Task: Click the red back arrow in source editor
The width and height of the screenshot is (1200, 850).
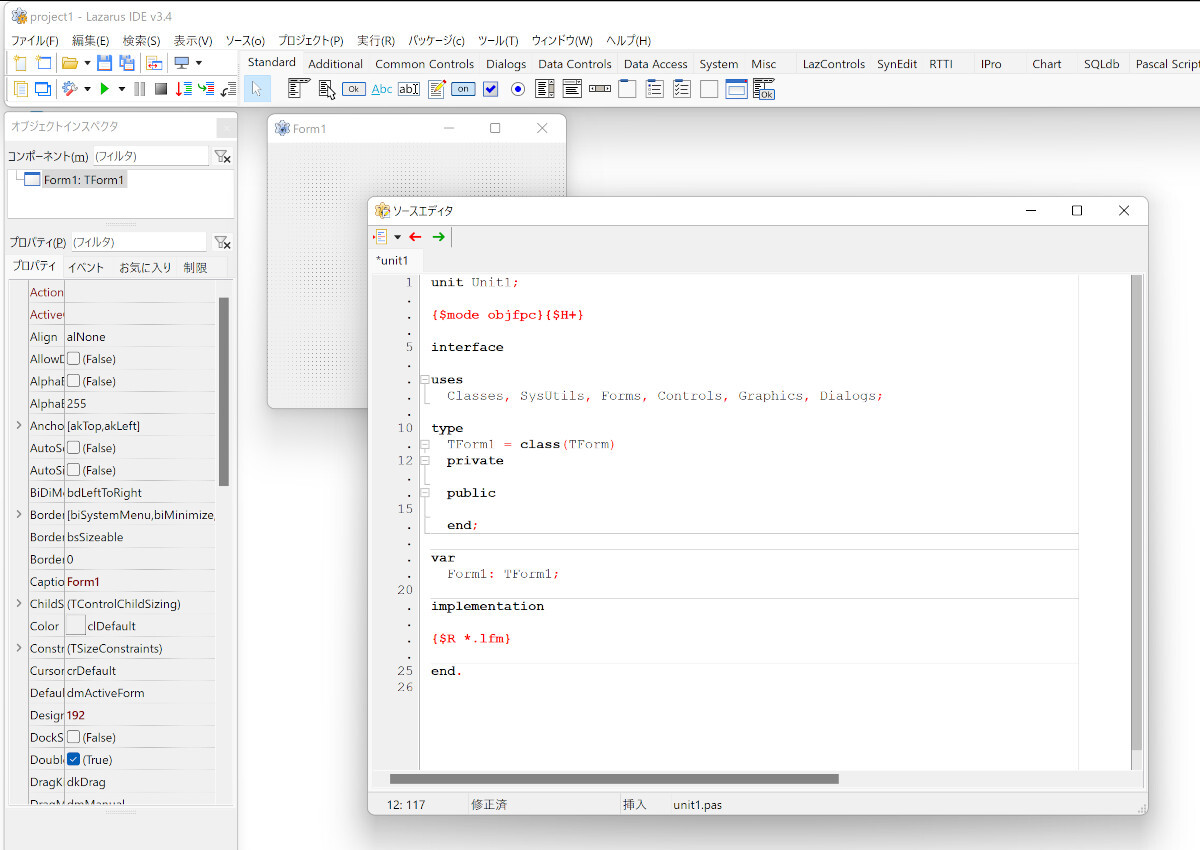Action: 415,237
